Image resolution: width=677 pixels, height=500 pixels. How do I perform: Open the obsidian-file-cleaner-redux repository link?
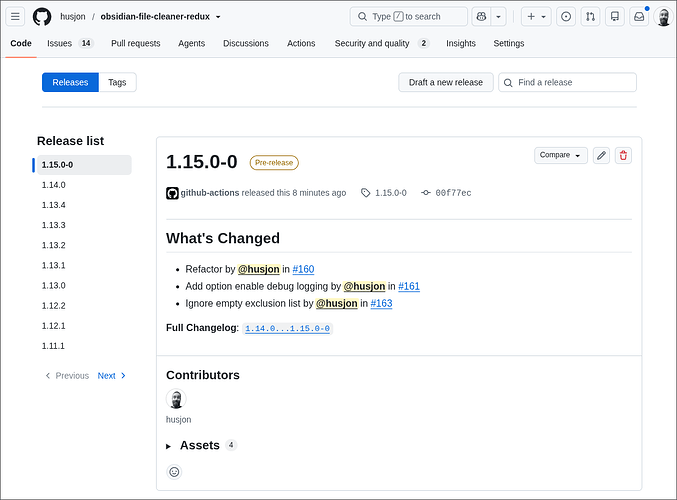tap(155, 16)
